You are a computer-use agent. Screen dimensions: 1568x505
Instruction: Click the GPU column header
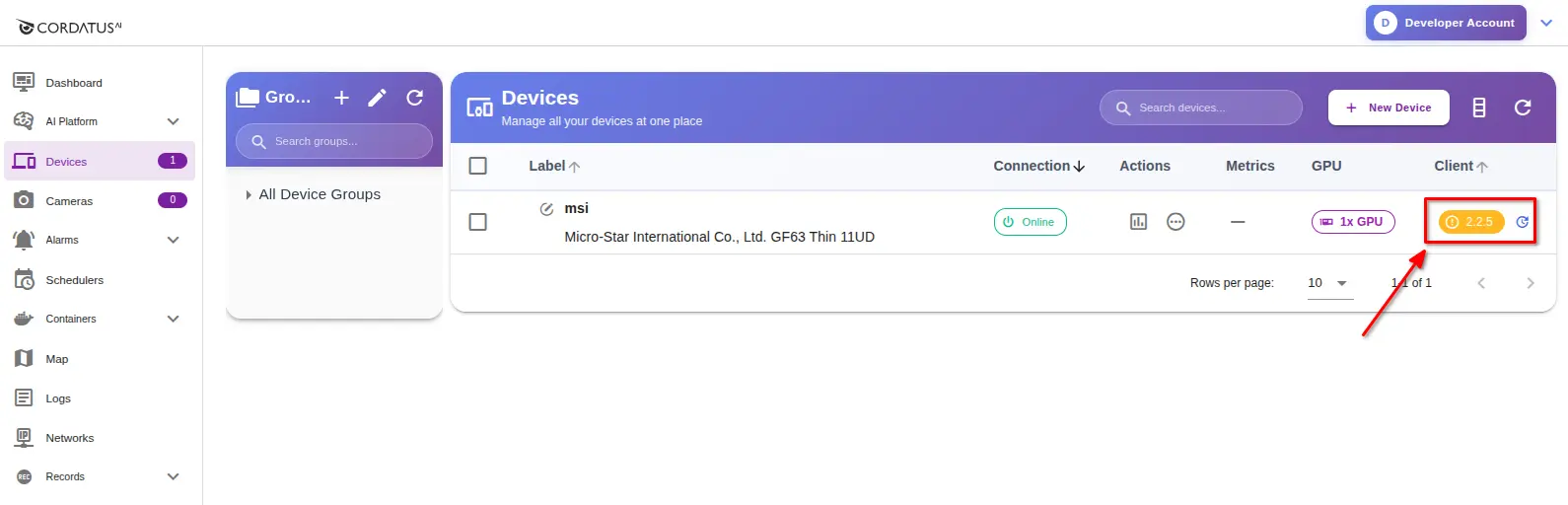tap(1326, 166)
